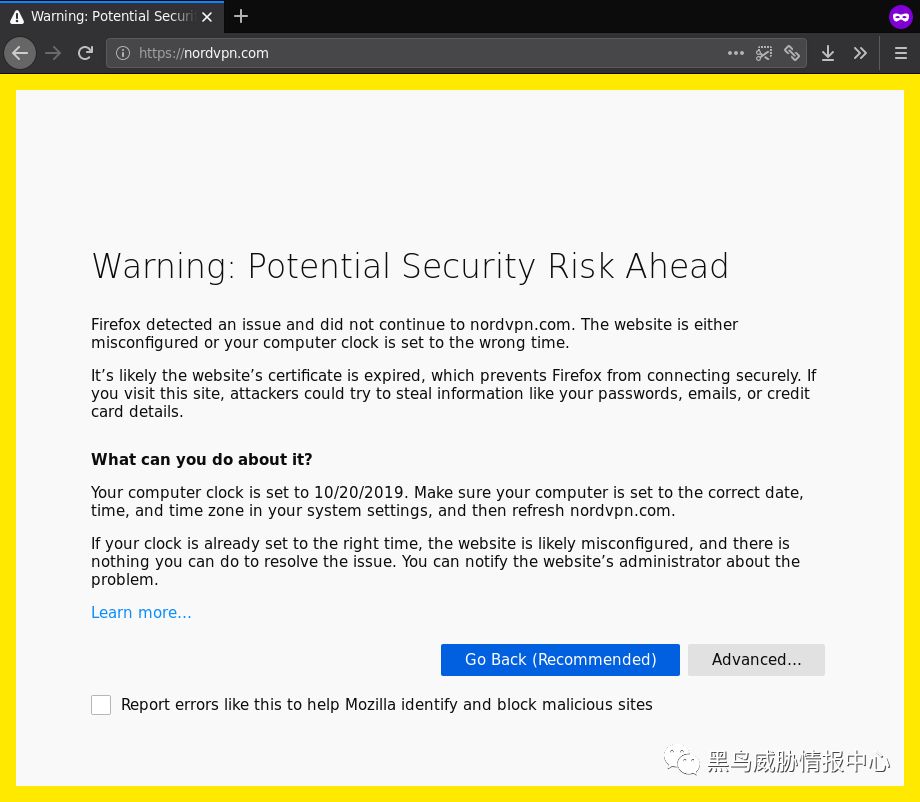This screenshot has width=920, height=802.
Task: Click the forward navigation arrow
Action: 53,53
